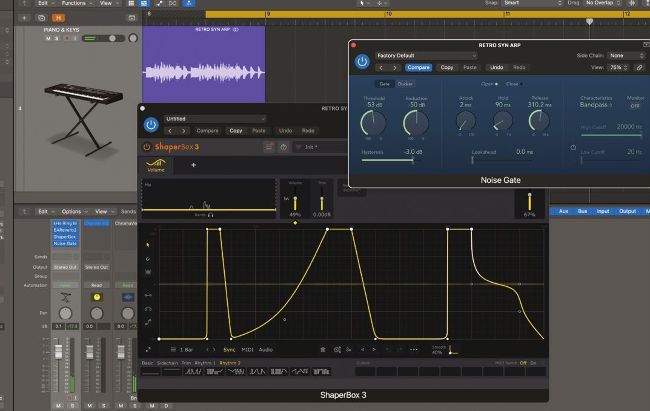Select the pointer tool in ShaperBox editor

pos(150,244)
